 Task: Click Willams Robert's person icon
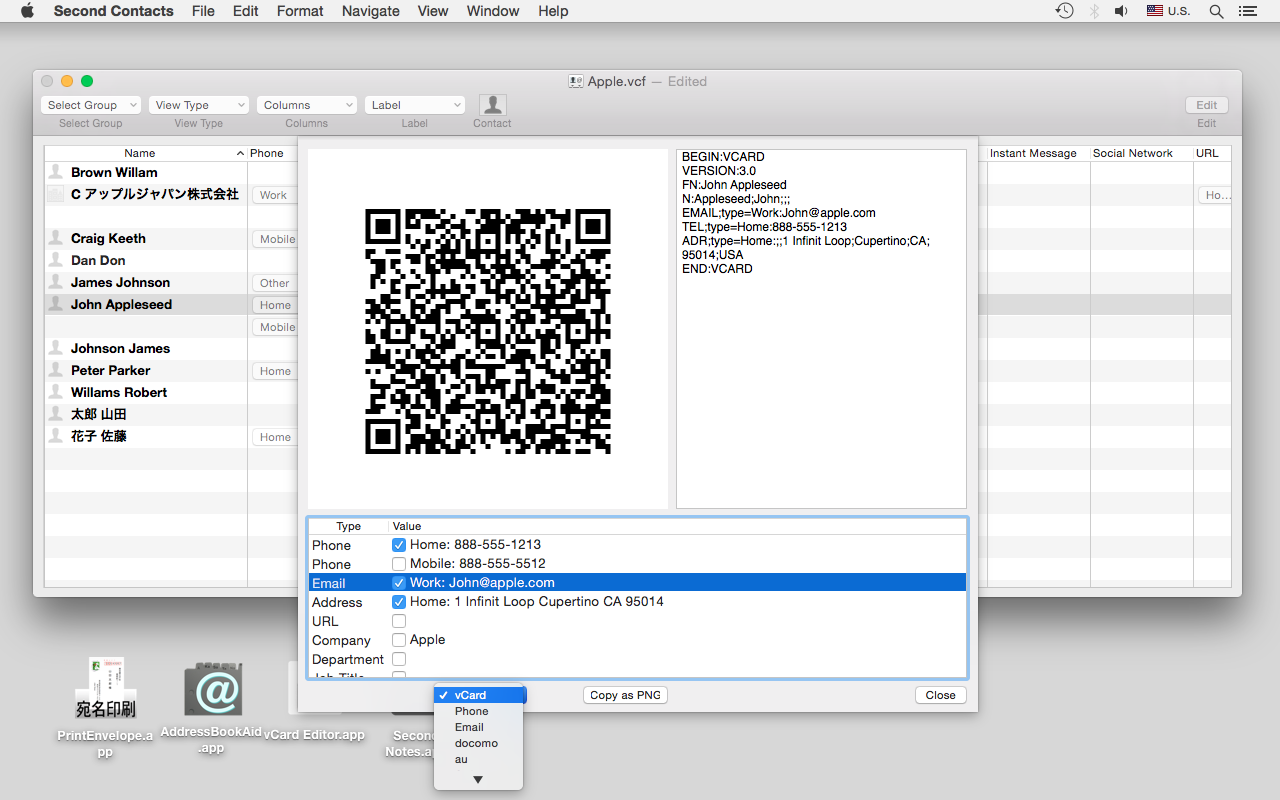pyautogui.click(x=56, y=392)
